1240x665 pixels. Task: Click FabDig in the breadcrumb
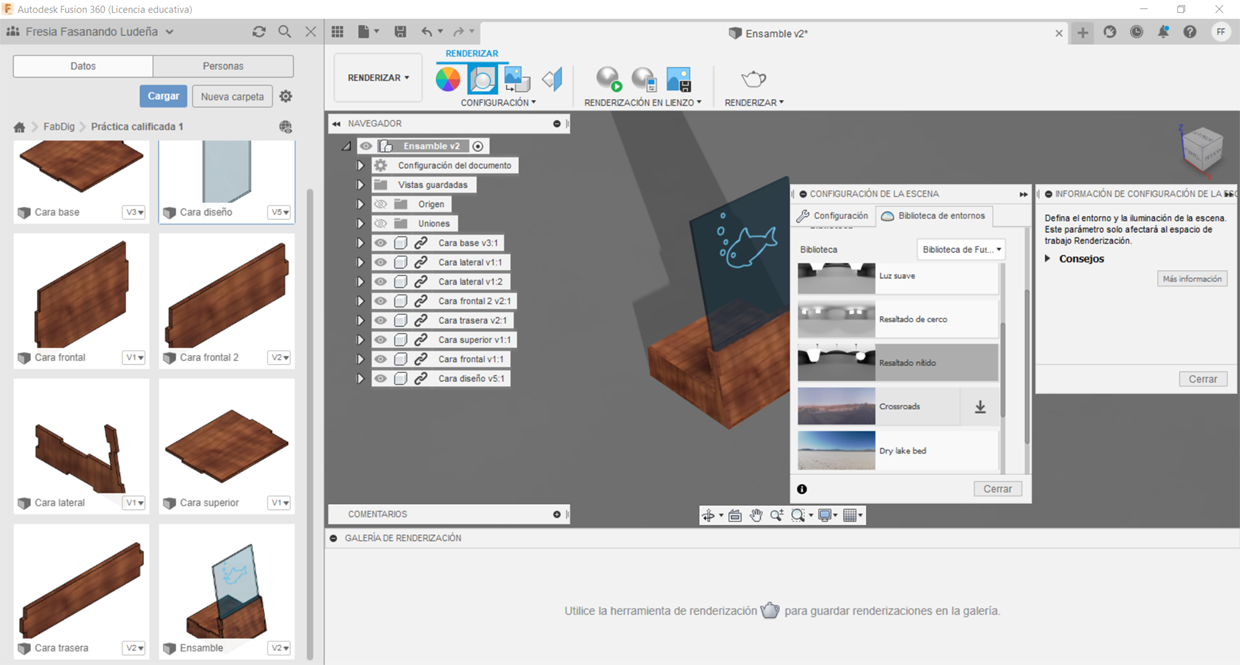pos(59,127)
